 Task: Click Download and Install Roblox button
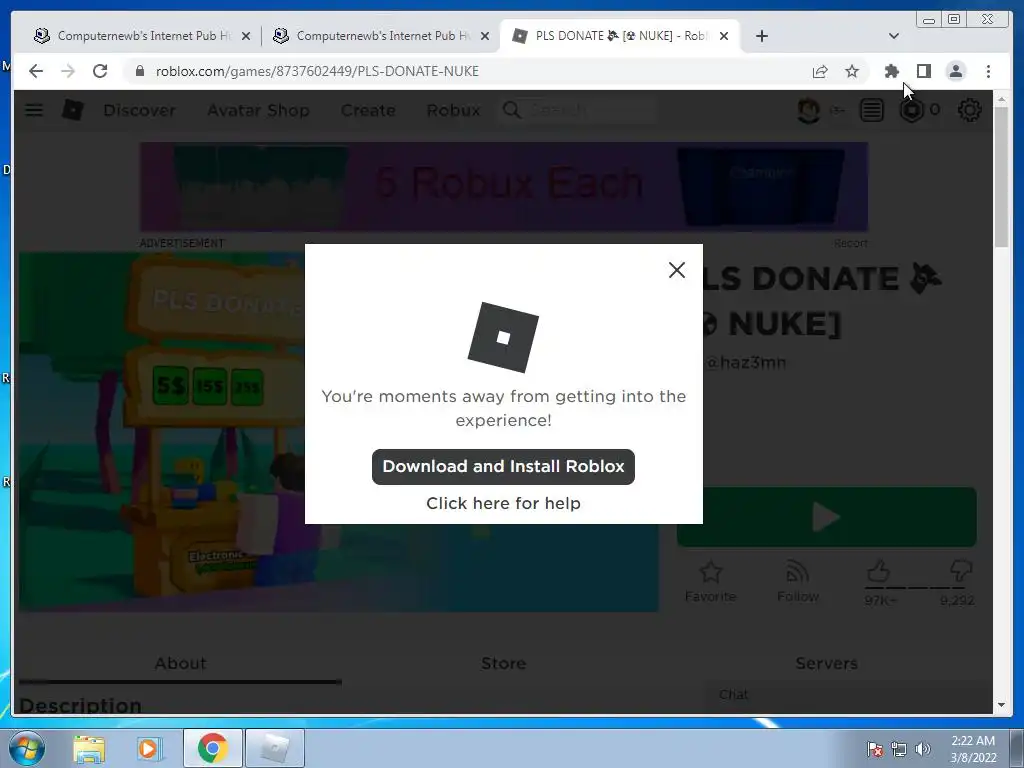[x=503, y=466]
